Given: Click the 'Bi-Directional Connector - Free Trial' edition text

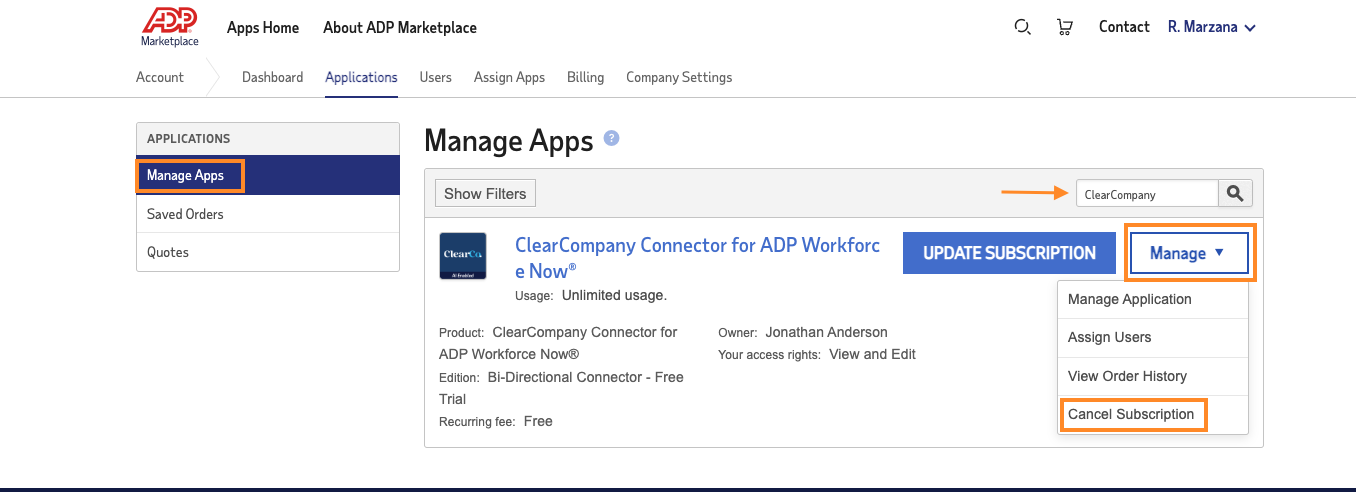Looking at the screenshot, I should point(561,388).
